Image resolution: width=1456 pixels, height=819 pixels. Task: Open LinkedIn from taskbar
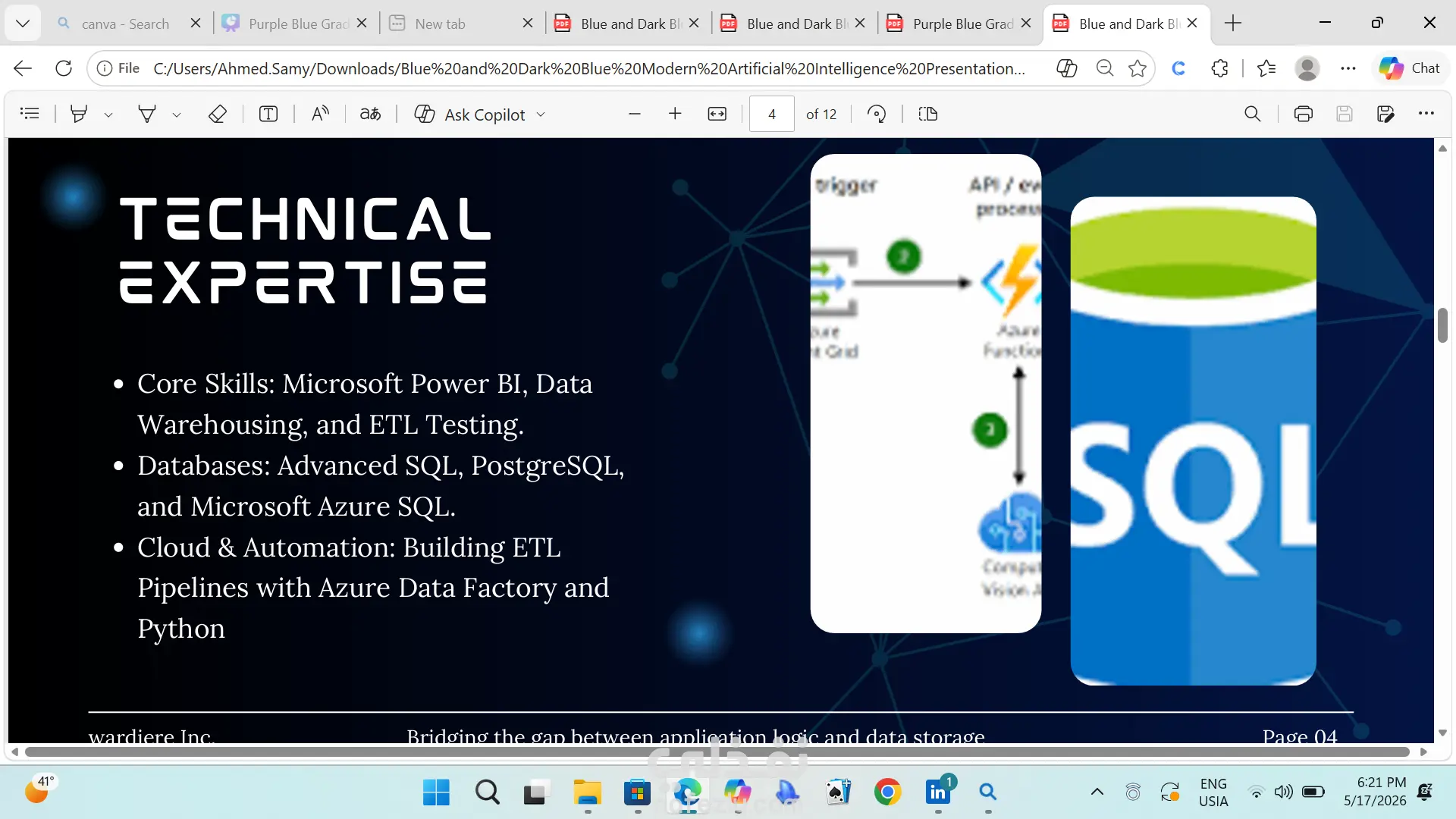[939, 792]
